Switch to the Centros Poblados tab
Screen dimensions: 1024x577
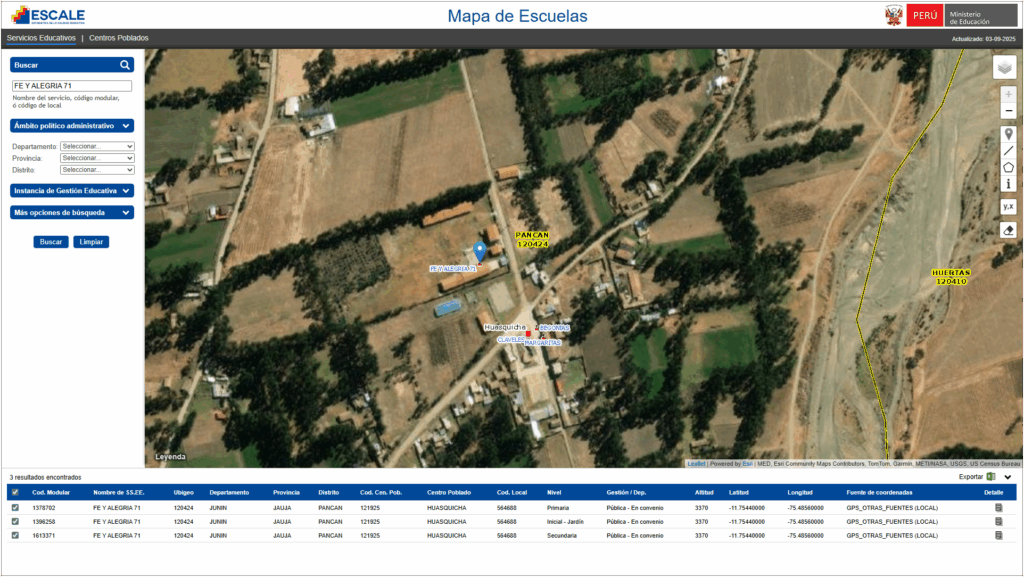click(x=119, y=38)
